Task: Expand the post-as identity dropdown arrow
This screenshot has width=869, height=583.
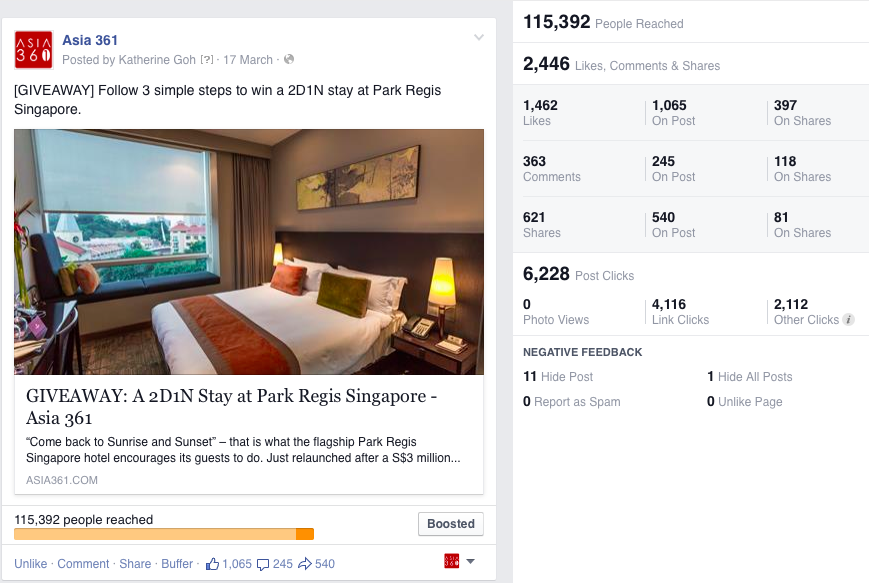Action: coord(471,561)
